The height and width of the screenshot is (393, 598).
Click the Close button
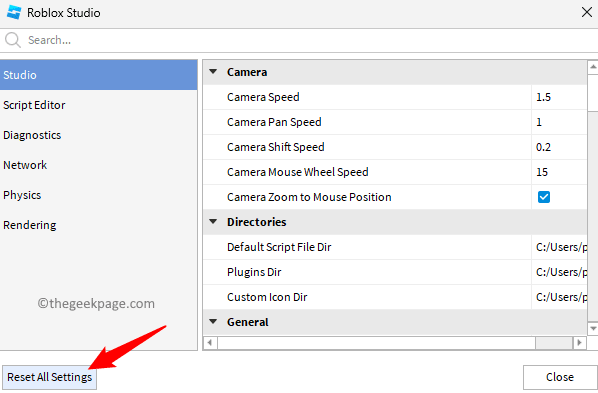(559, 377)
